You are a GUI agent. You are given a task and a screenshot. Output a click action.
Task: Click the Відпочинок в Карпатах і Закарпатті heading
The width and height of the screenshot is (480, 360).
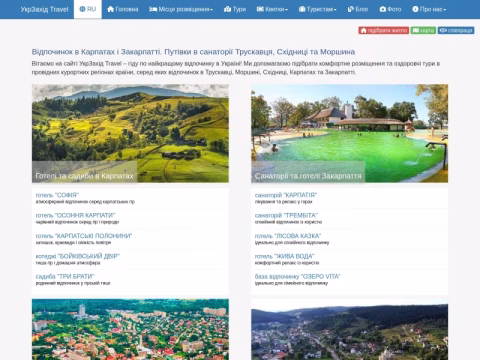pyautogui.click(x=193, y=52)
